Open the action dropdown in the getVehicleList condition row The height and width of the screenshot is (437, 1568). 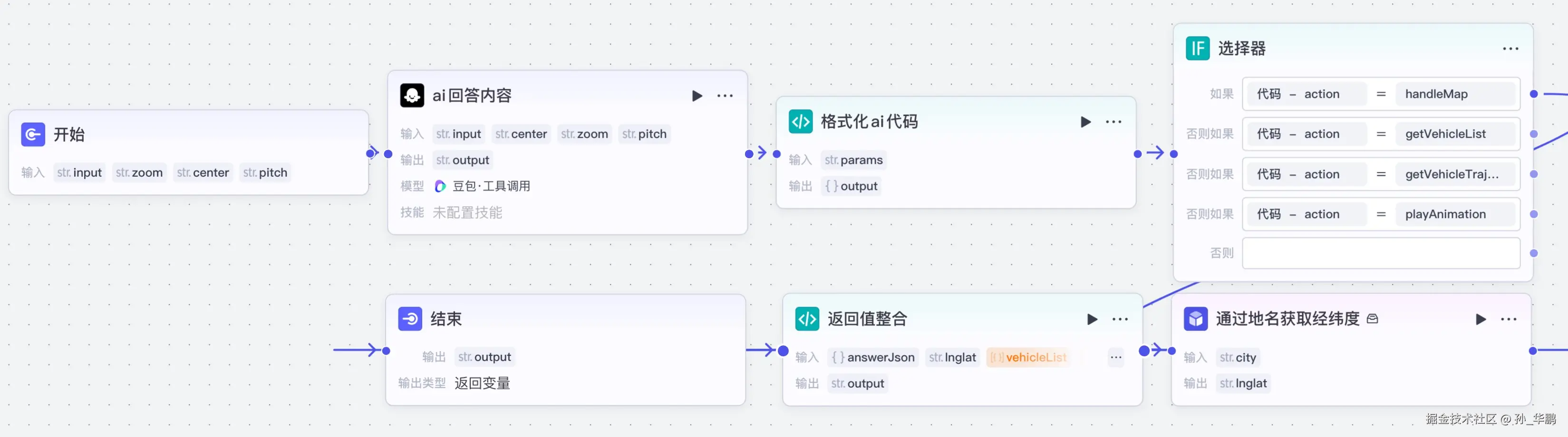click(x=1306, y=134)
